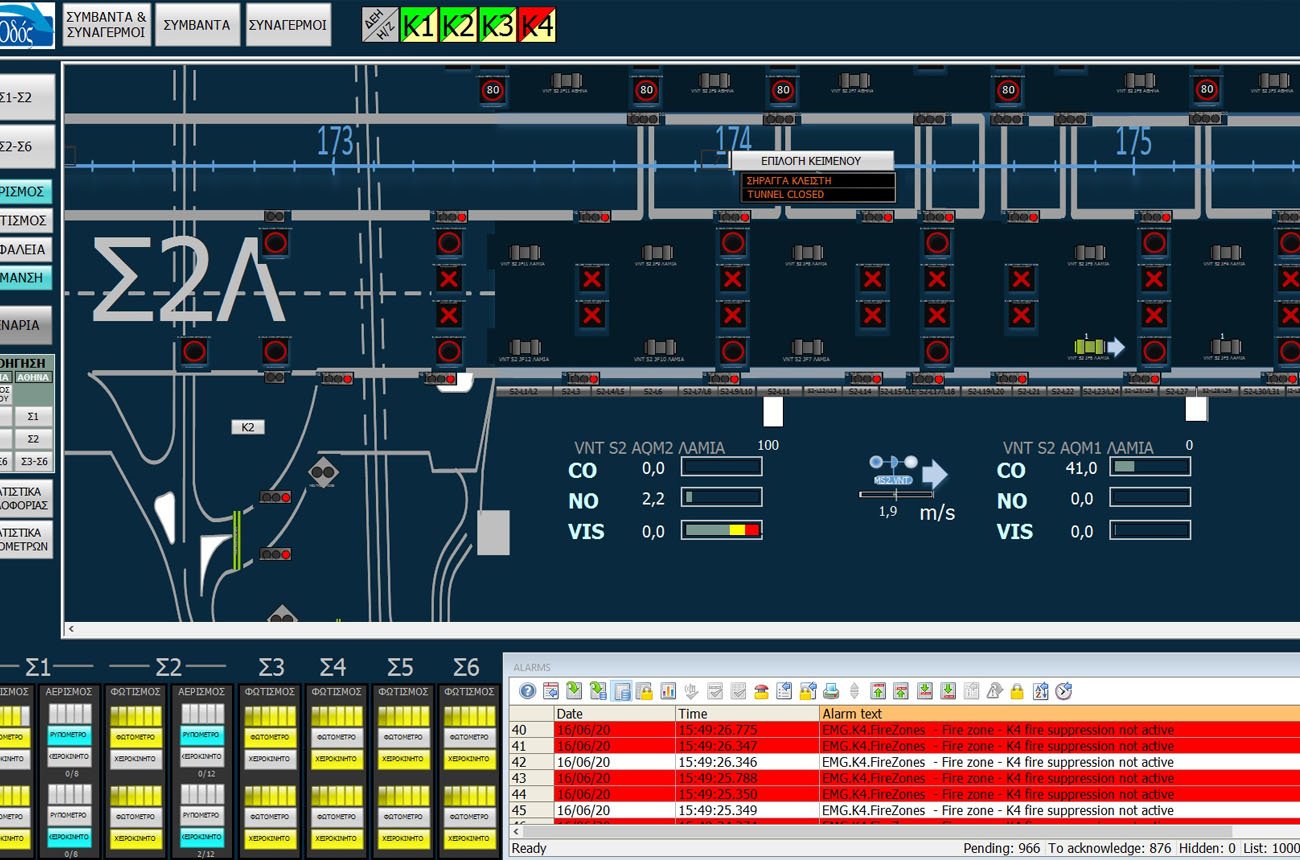Click the printer icon in alarms toolbar

pos(830,691)
